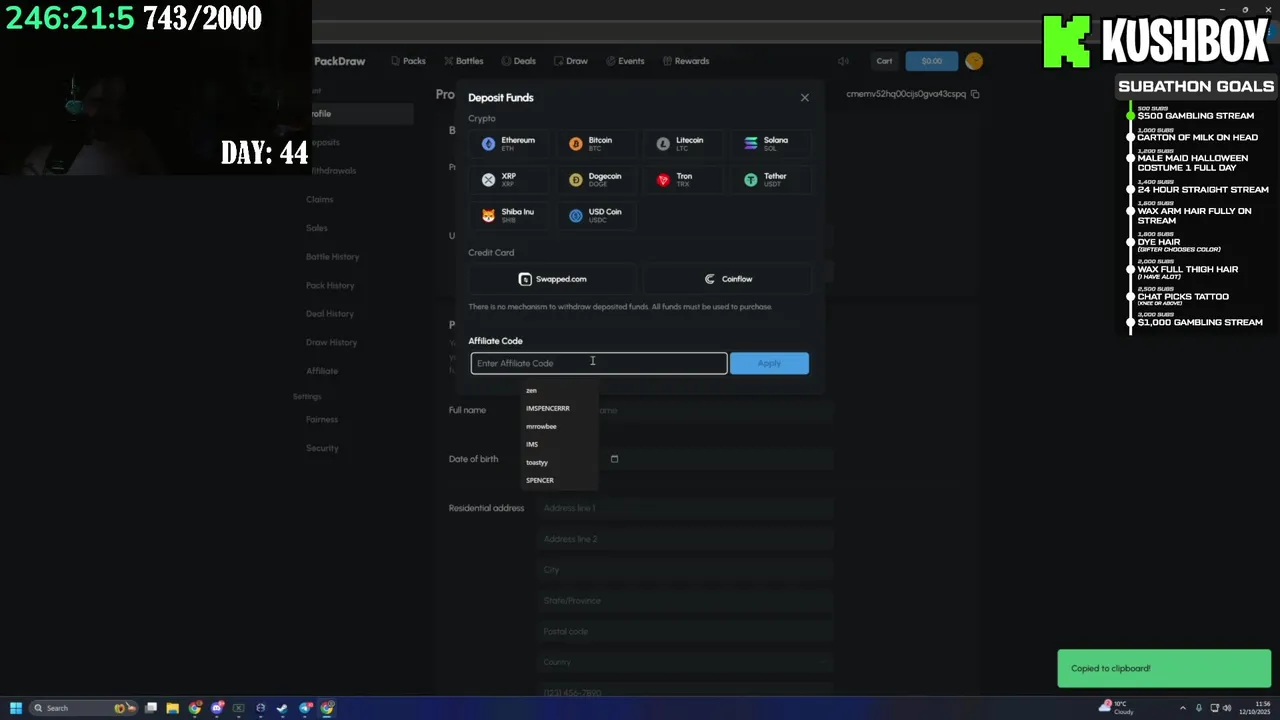This screenshot has width=1280, height=720.
Task: Open Telegram from the taskbar
Action: [x=305, y=708]
